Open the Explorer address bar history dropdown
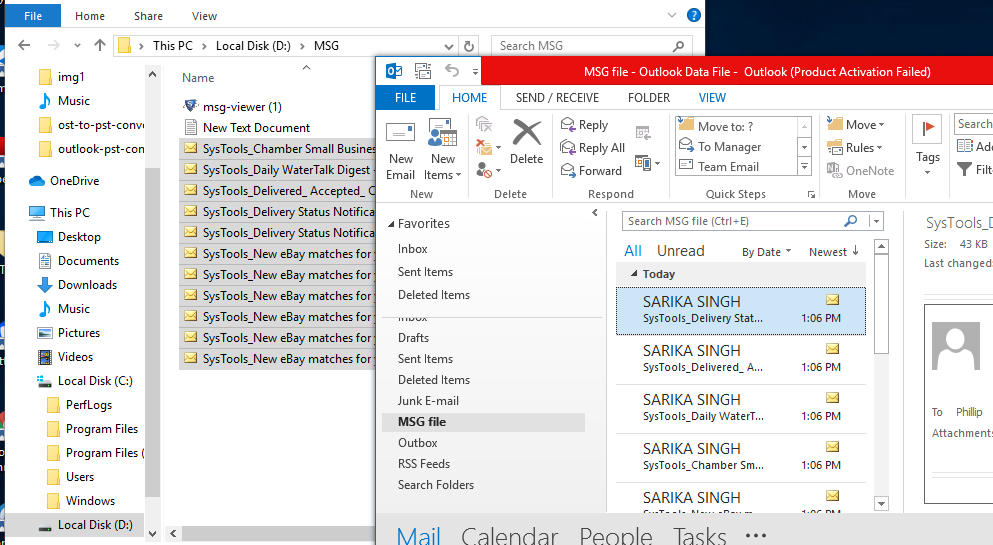This screenshot has height=545, width=993. pos(448,46)
